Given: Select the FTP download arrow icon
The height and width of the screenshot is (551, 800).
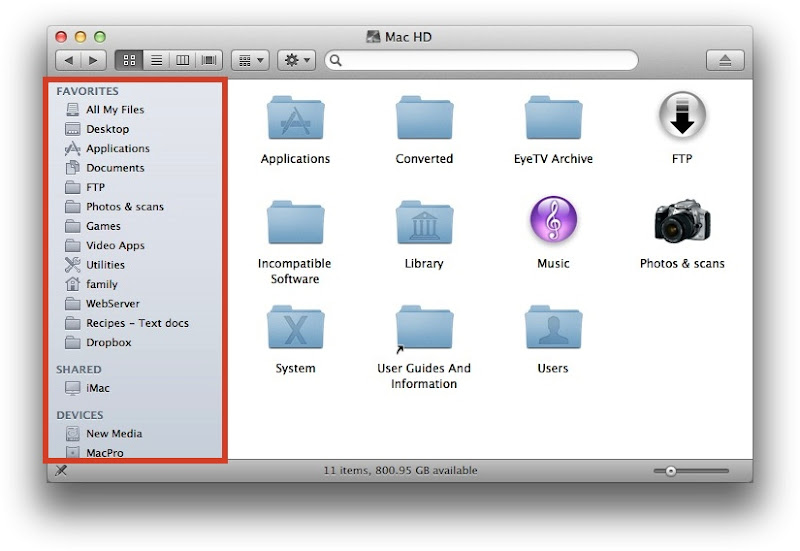Looking at the screenshot, I should click(x=682, y=116).
